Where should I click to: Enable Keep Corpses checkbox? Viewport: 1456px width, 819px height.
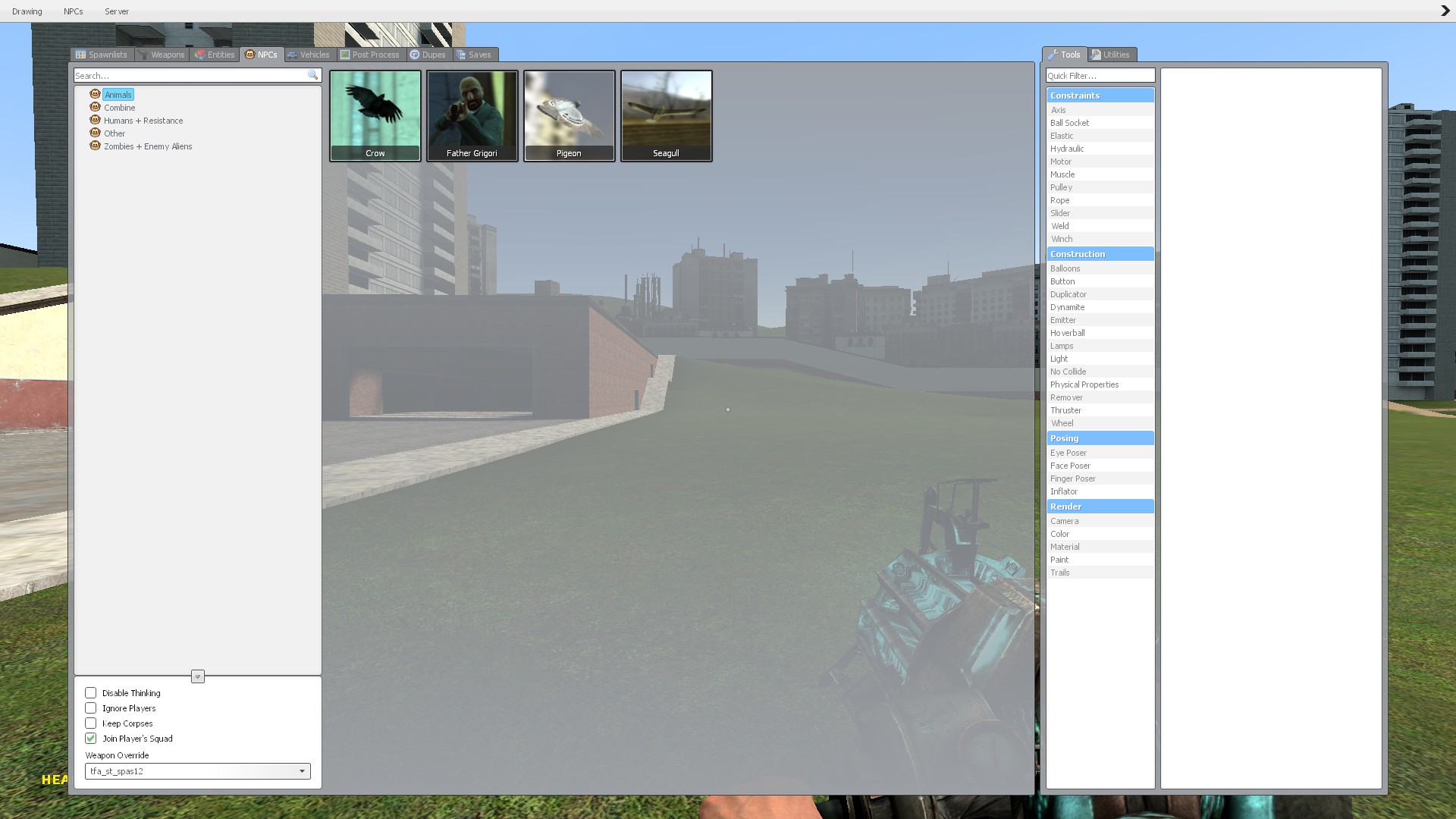click(91, 723)
